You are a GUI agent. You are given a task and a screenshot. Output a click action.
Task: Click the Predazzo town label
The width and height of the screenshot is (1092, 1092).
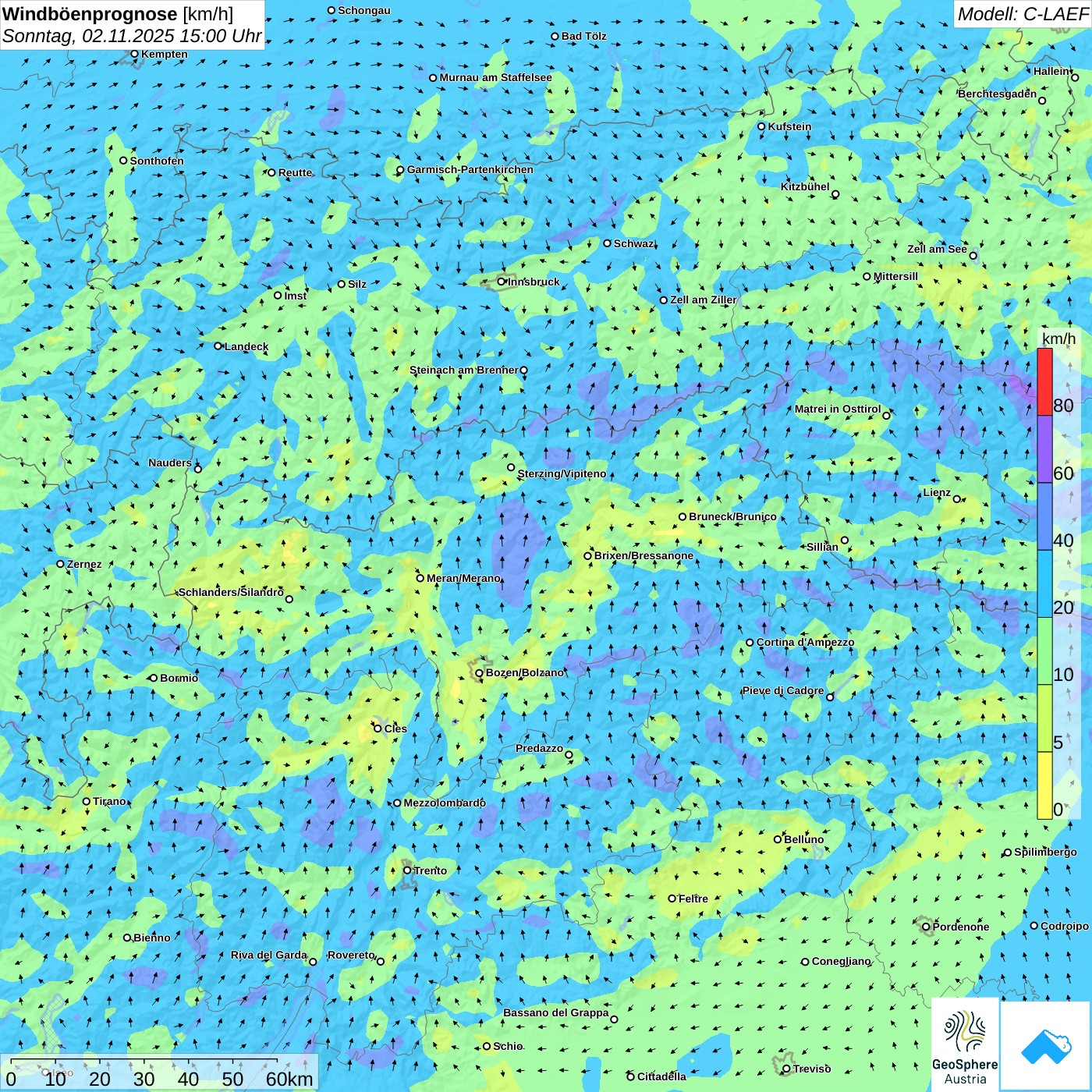539,748
